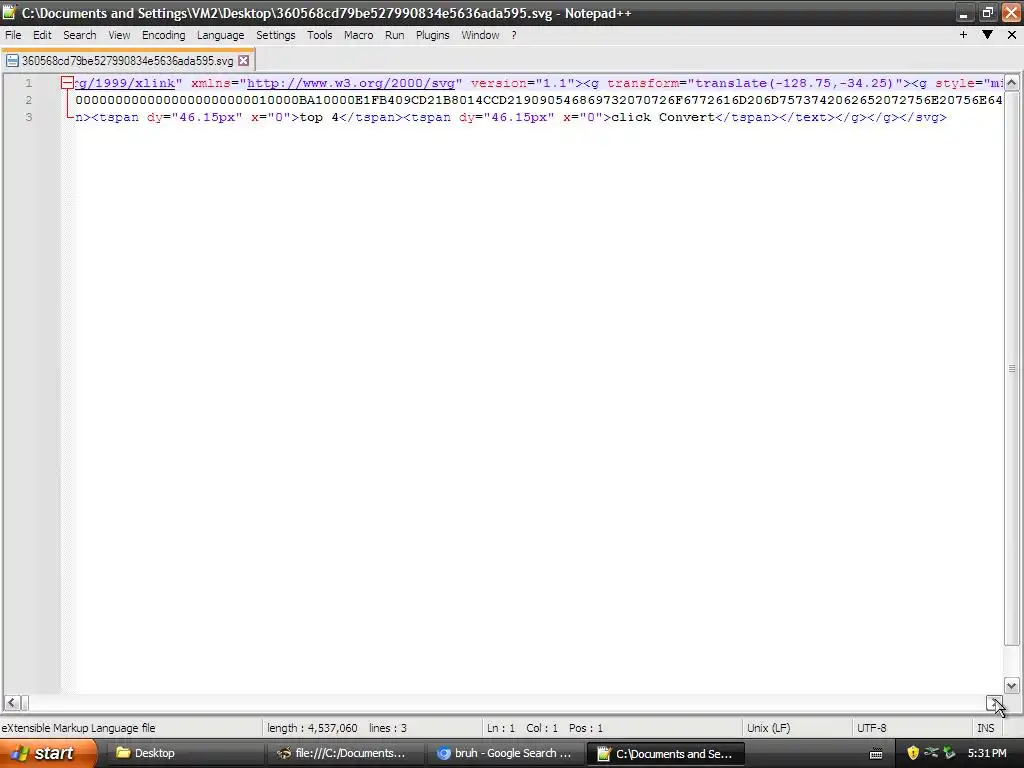1024x768 pixels.
Task: Click the security shield tray icon
Action: (913, 753)
